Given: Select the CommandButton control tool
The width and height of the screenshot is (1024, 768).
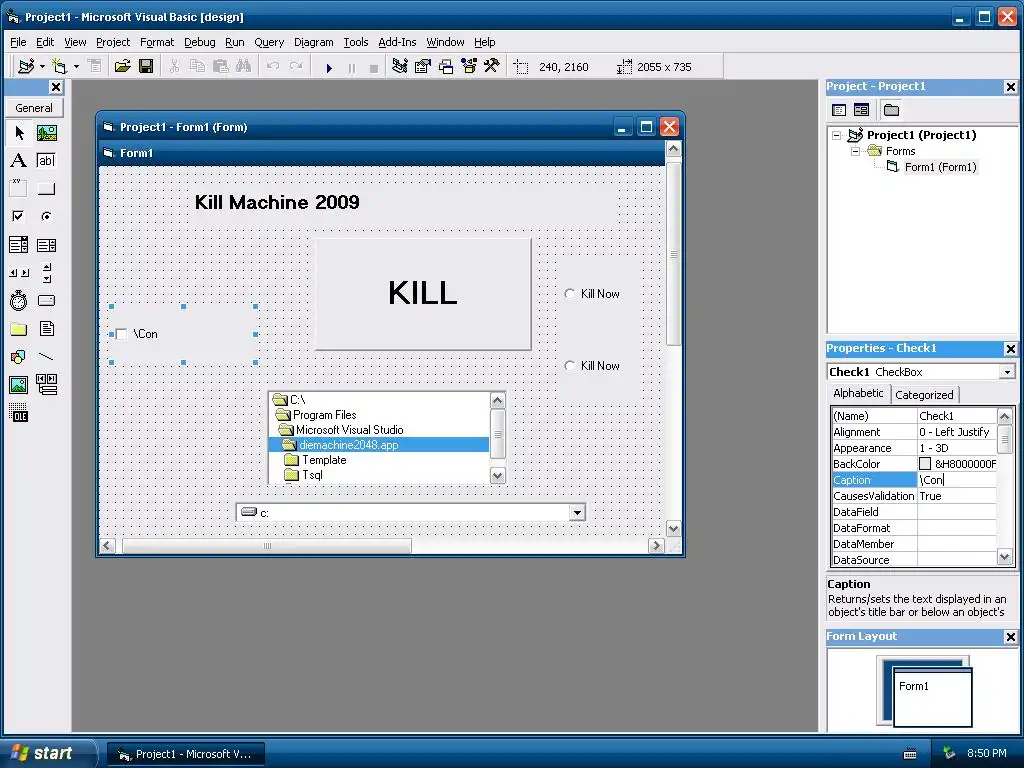Looking at the screenshot, I should 46,189.
